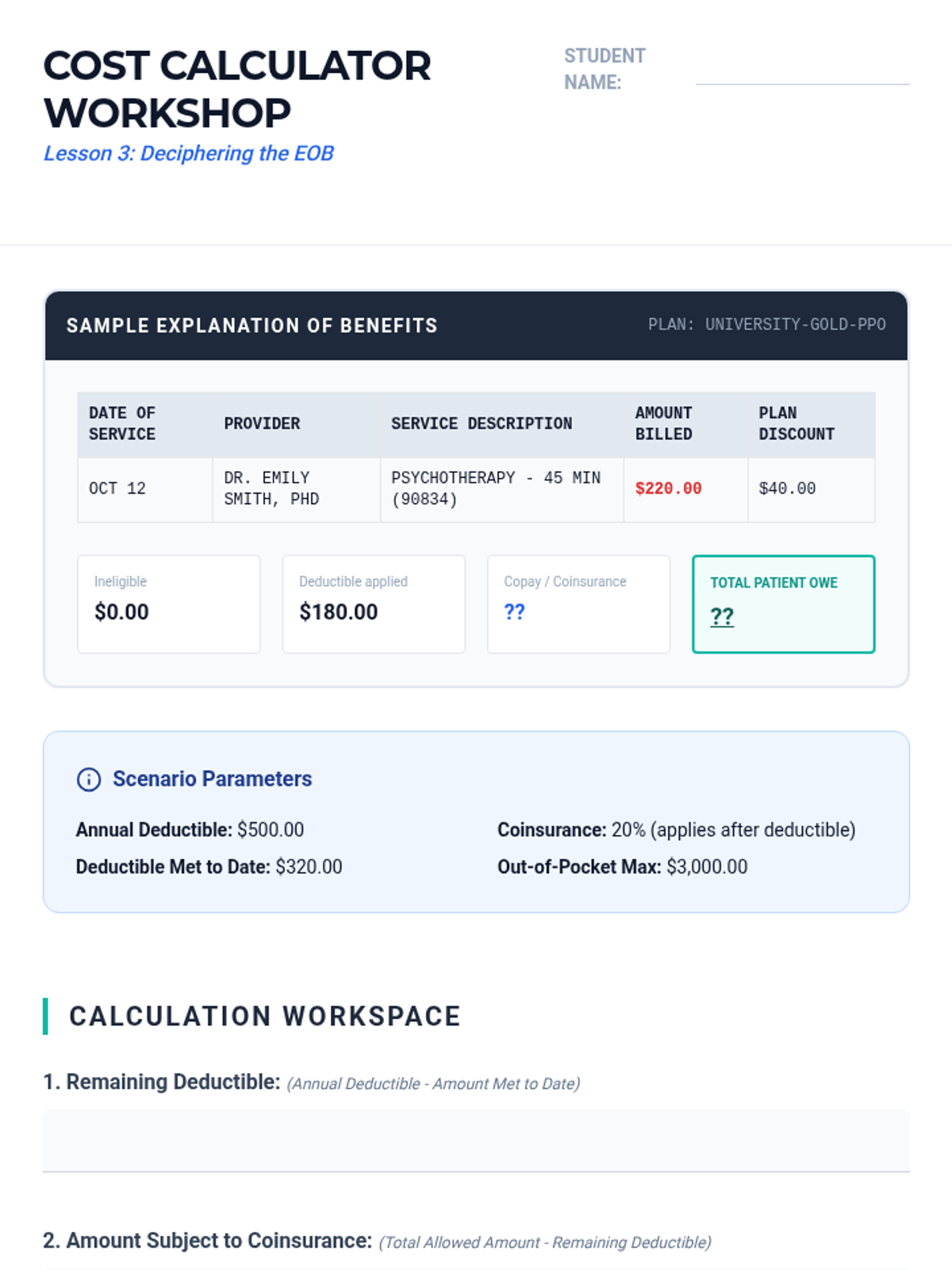Select the Total Patient Owe box
952x1270 pixels.
(x=783, y=604)
